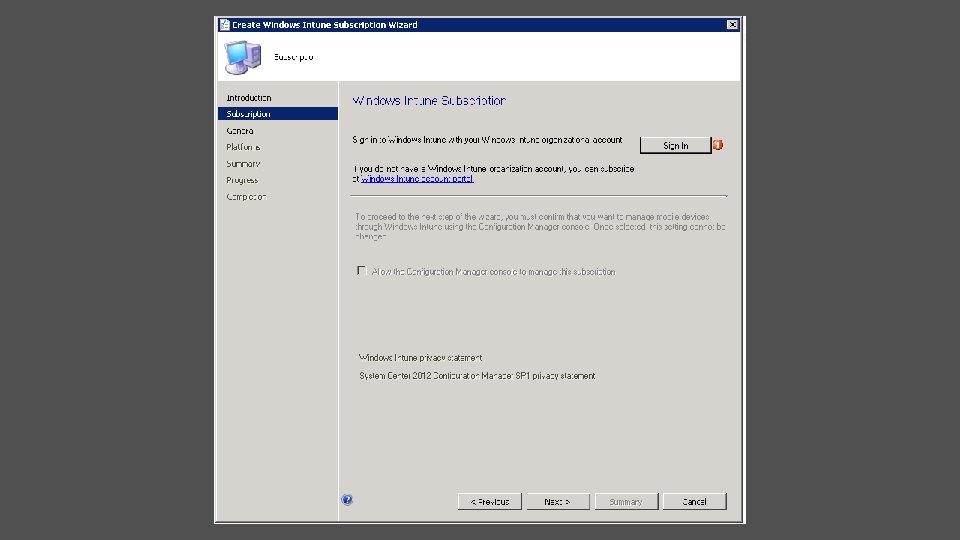This screenshot has height=540, width=960.
Task: Click the Summary button at the bottom
Action: (x=626, y=501)
